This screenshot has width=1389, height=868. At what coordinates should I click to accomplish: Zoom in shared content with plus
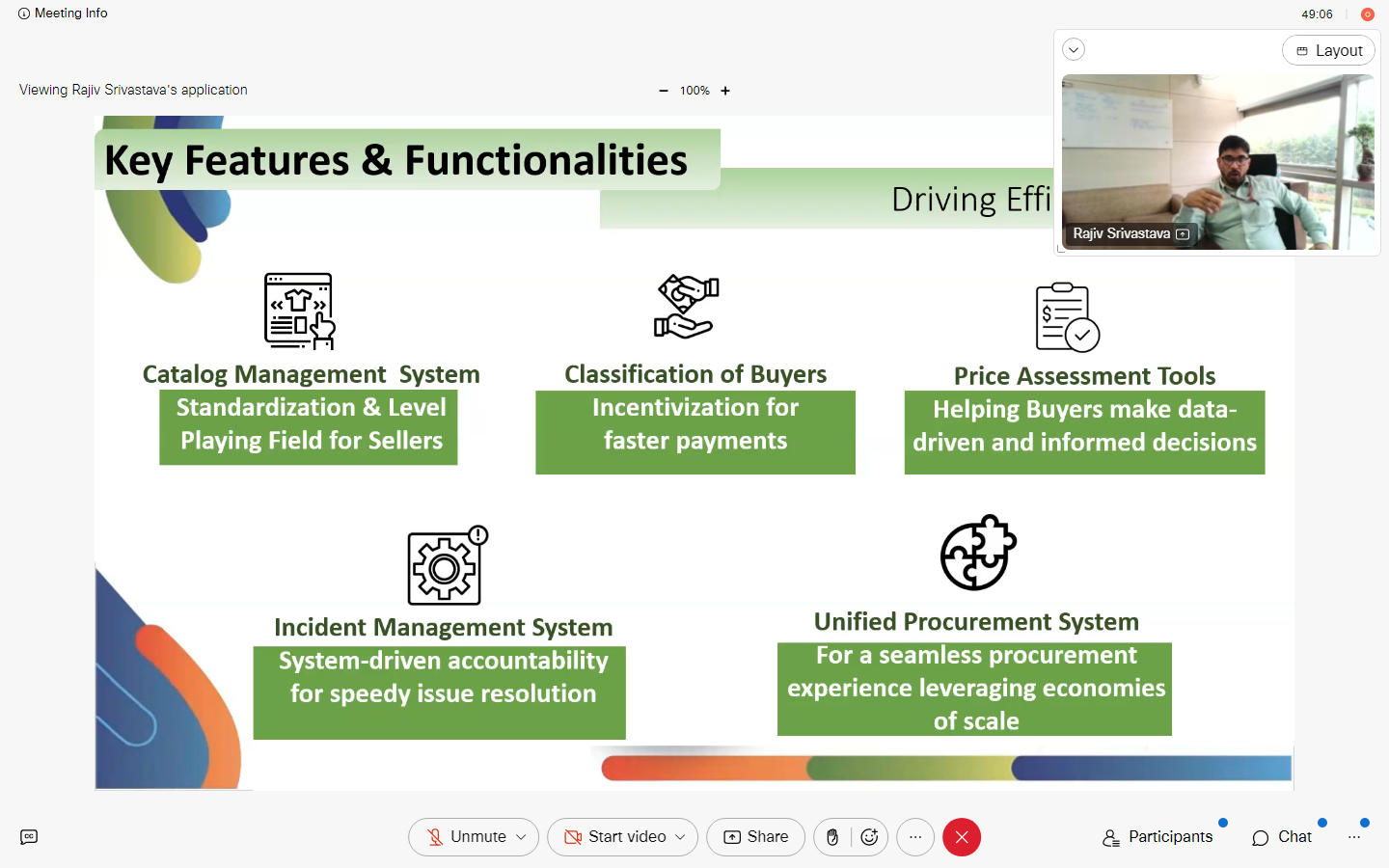pos(725,91)
